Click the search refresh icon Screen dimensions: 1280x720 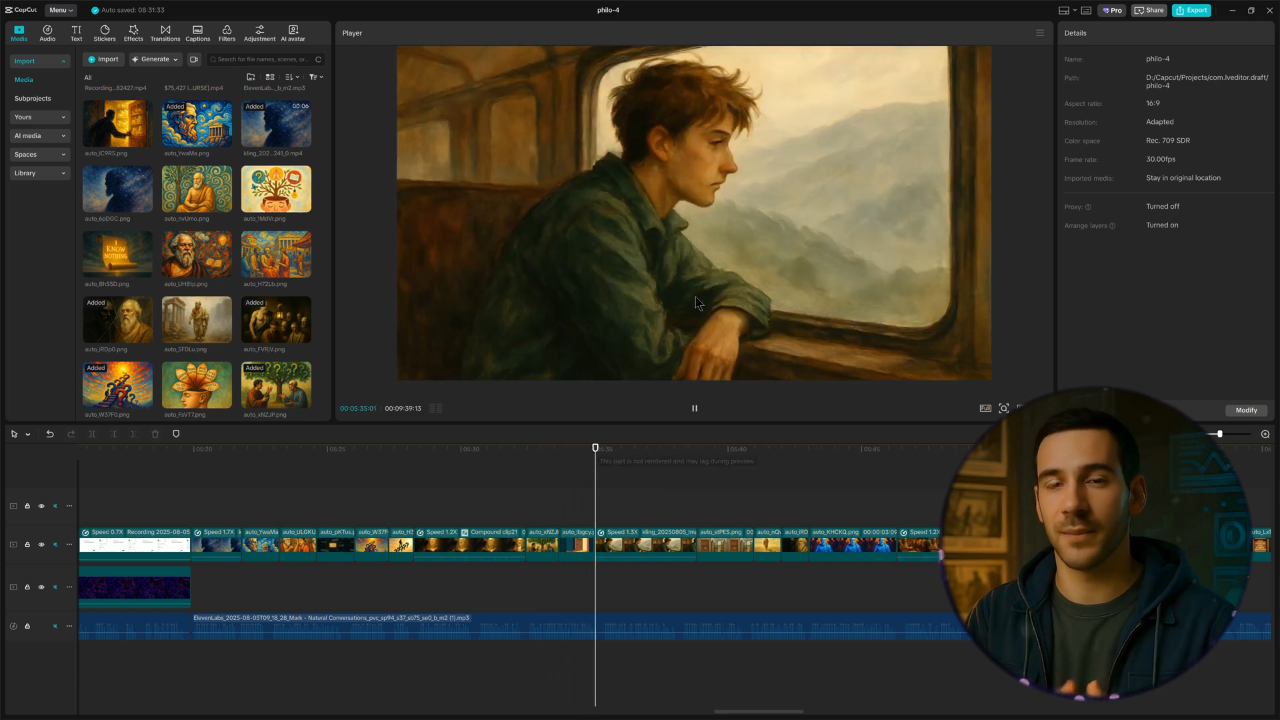(318, 59)
